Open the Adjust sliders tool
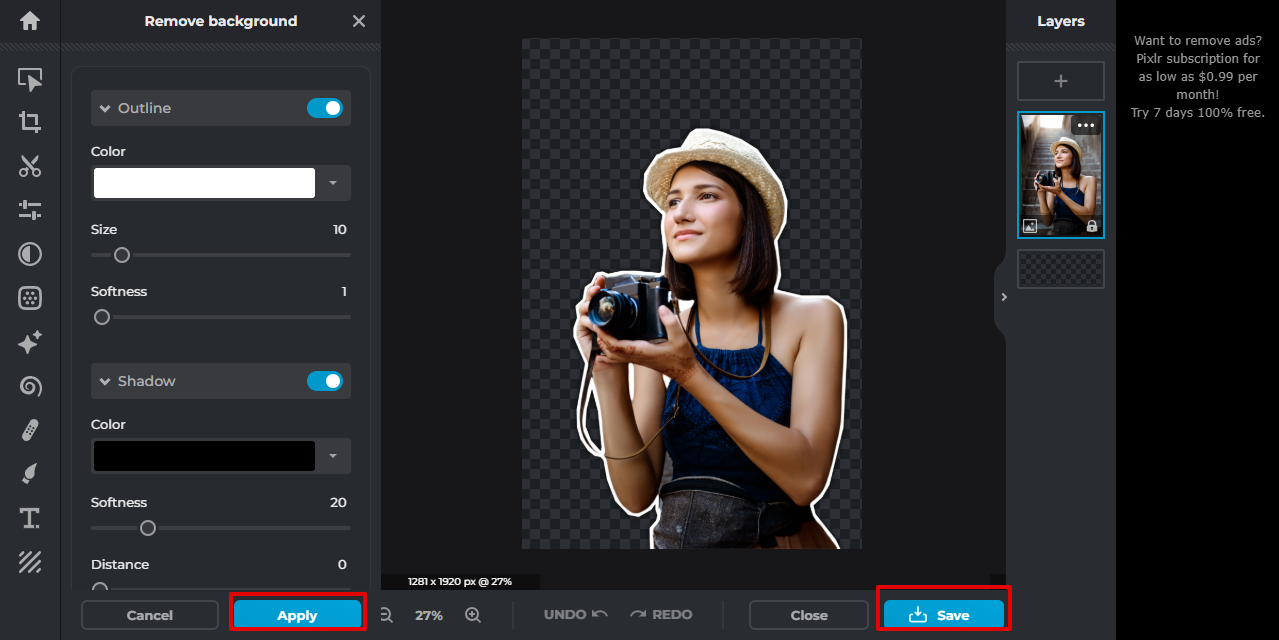Viewport: 1279px width, 640px height. (30, 210)
